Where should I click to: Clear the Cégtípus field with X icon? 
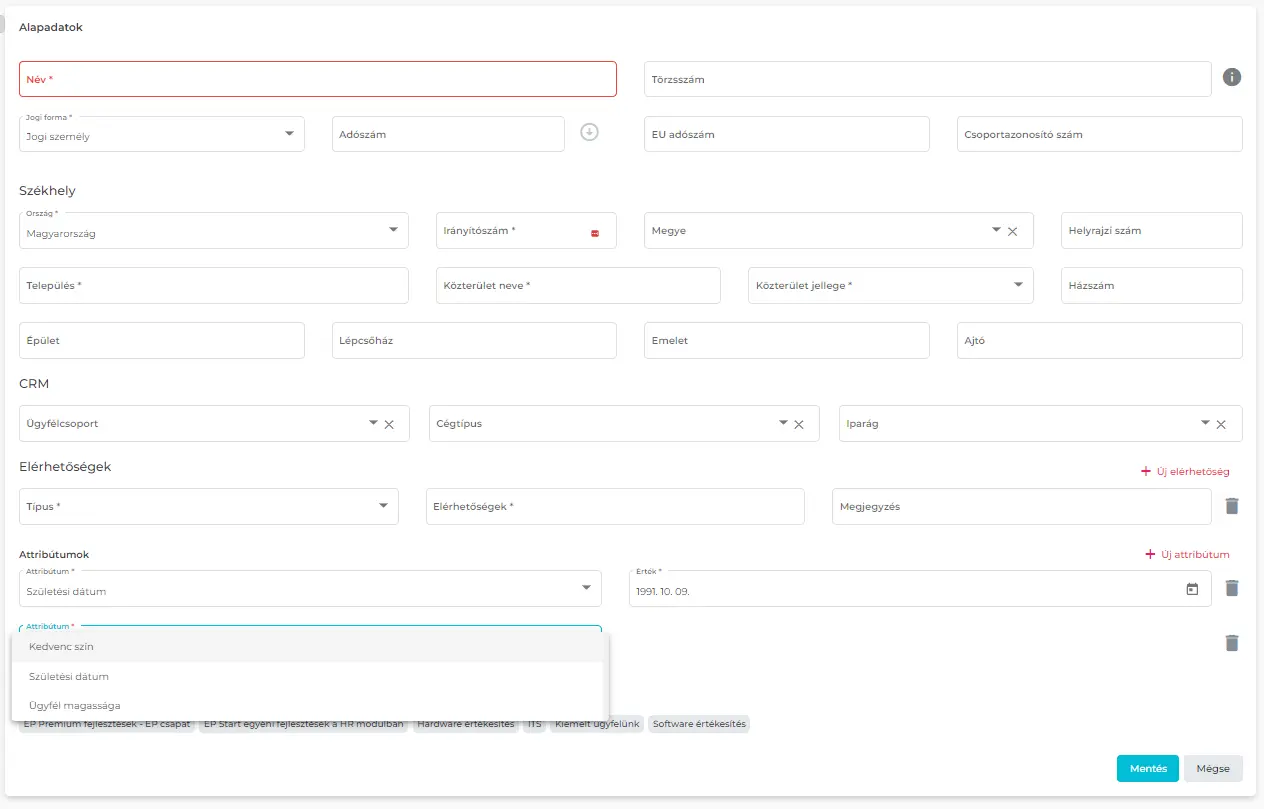(x=799, y=424)
